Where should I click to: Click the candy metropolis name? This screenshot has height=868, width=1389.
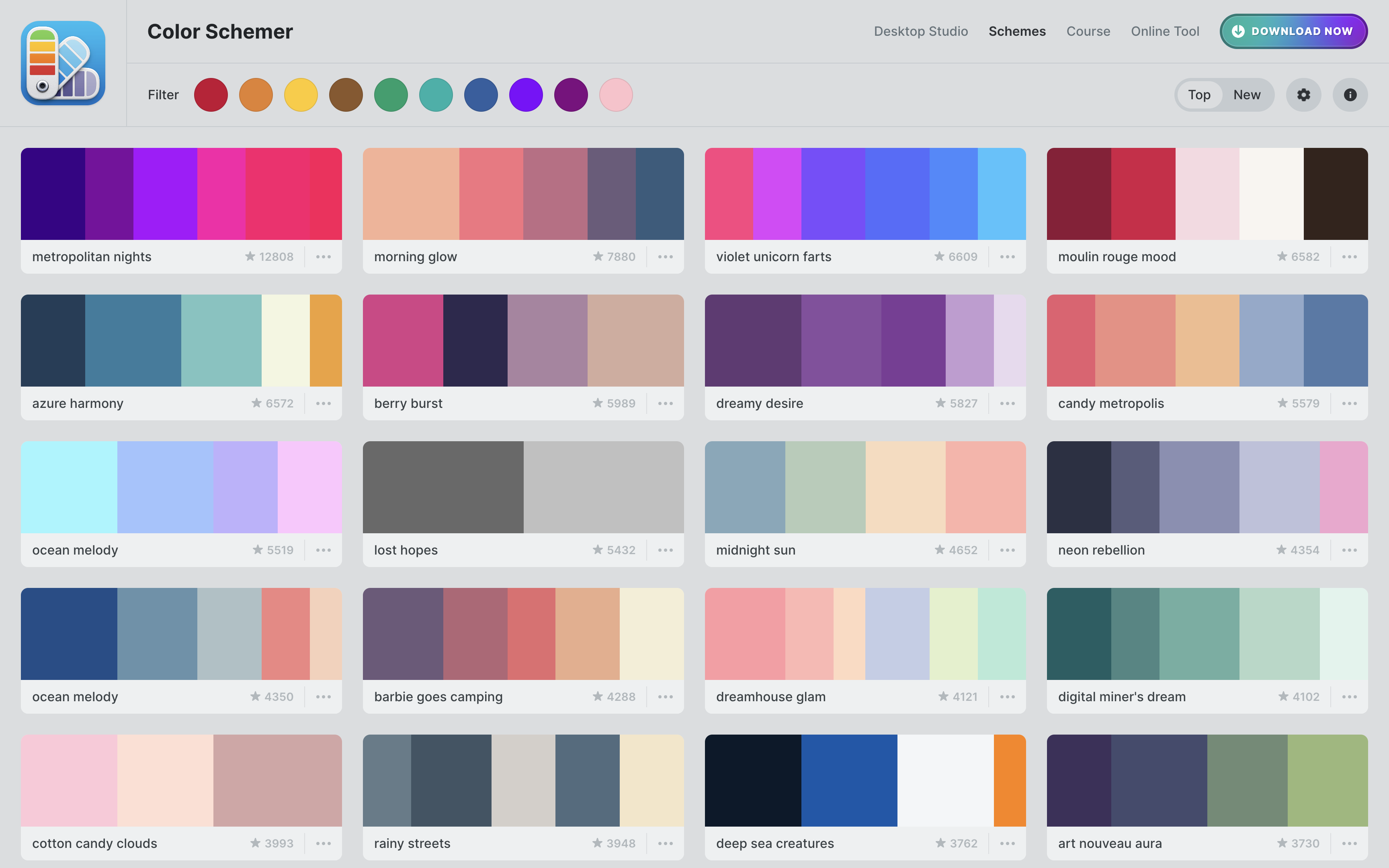pyautogui.click(x=1111, y=403)
